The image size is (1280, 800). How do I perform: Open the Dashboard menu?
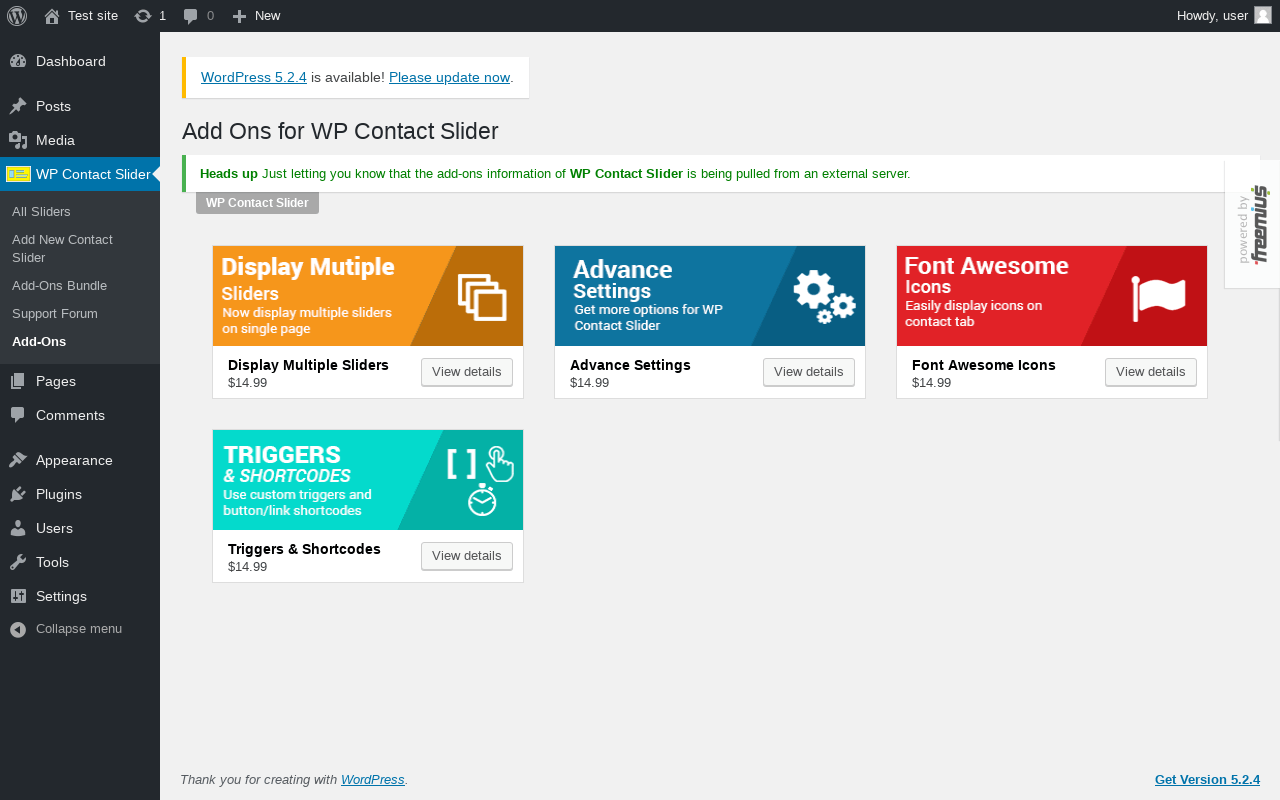(x=80, y=61)
